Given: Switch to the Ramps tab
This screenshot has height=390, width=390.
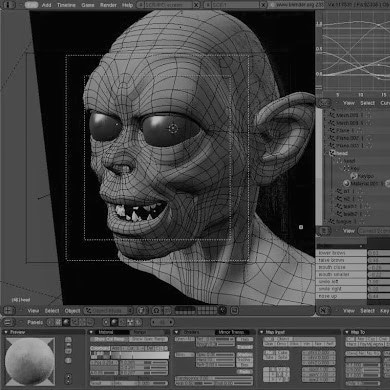Looking at the screenshot, I should tap(140, 332).
